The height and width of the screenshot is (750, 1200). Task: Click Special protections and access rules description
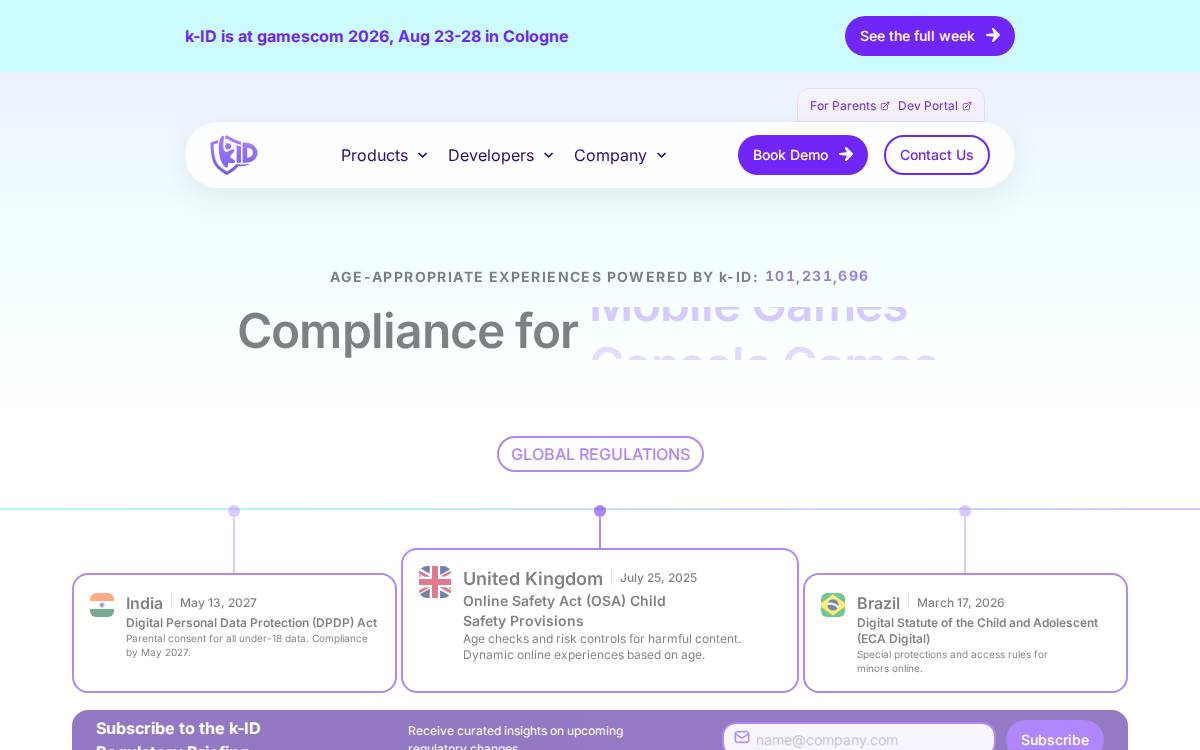click(952, 662)
